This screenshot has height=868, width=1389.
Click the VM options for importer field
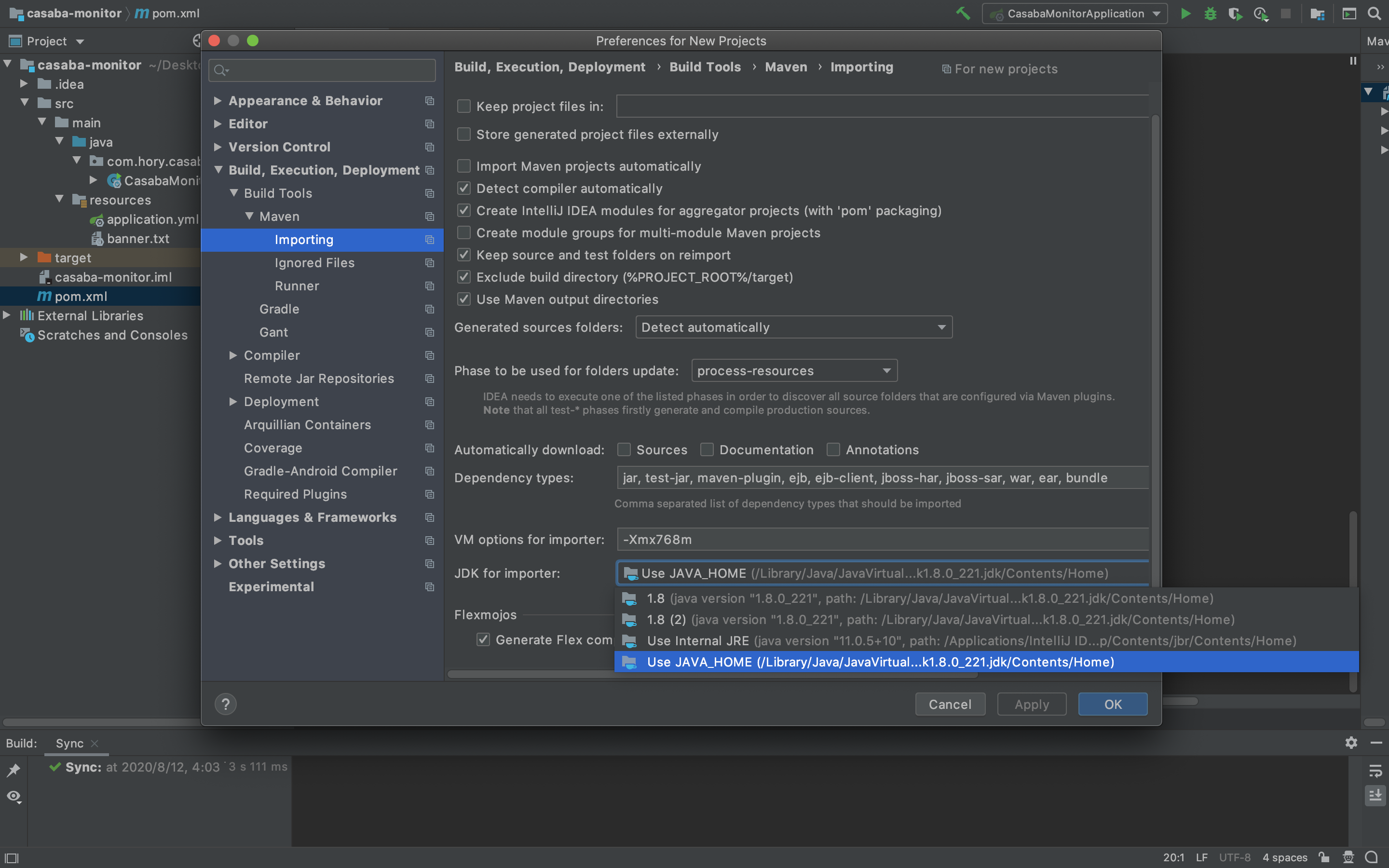[883, 540]
